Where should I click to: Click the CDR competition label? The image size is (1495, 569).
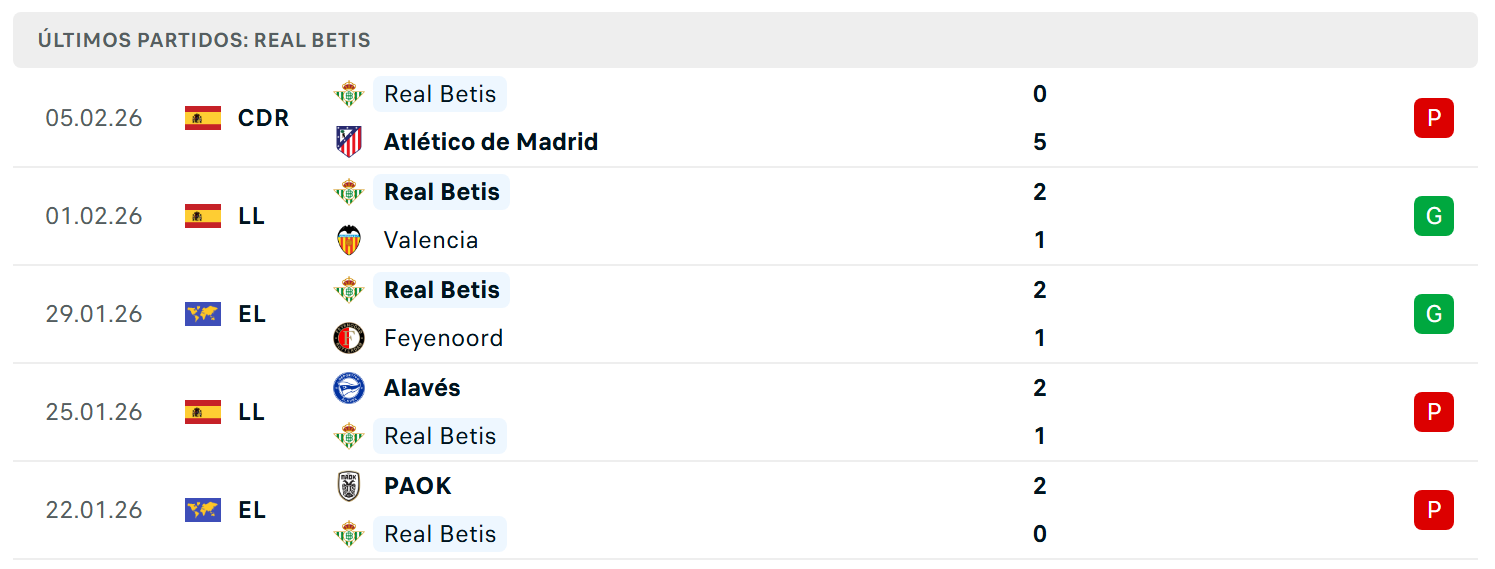(x=264, y=118)
